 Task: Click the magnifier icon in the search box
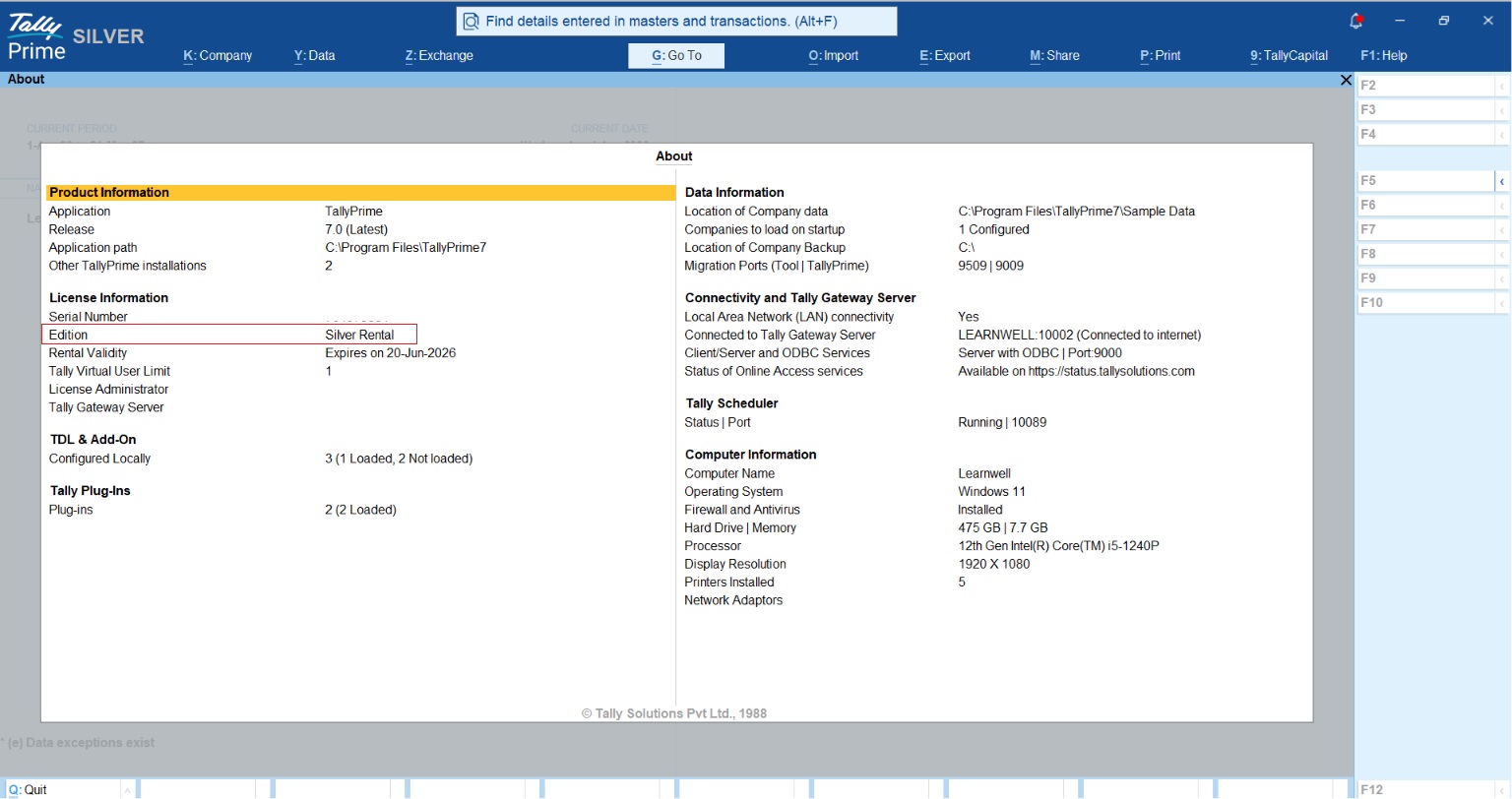471,21
